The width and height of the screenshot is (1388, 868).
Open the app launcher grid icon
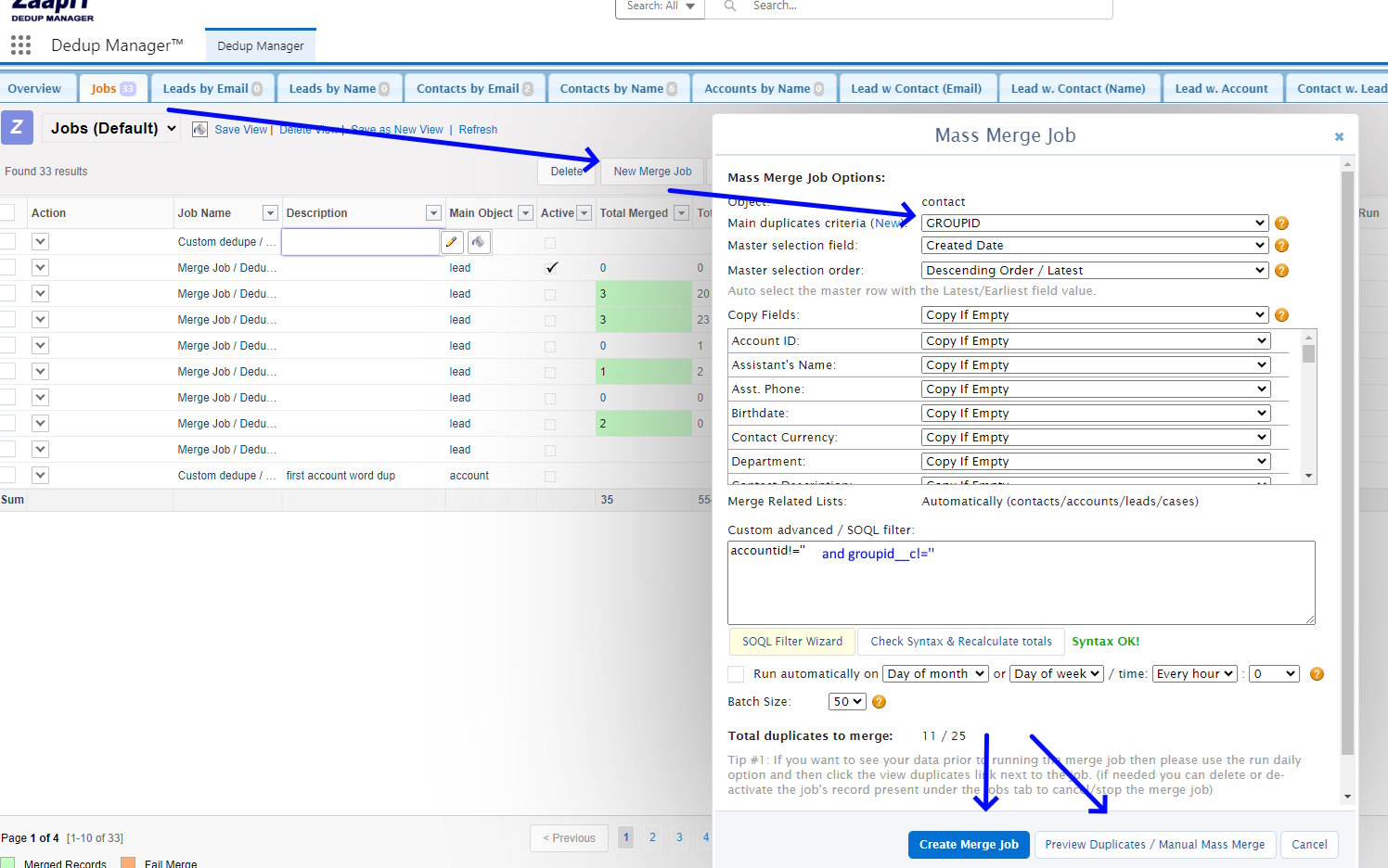pos(20,45)
